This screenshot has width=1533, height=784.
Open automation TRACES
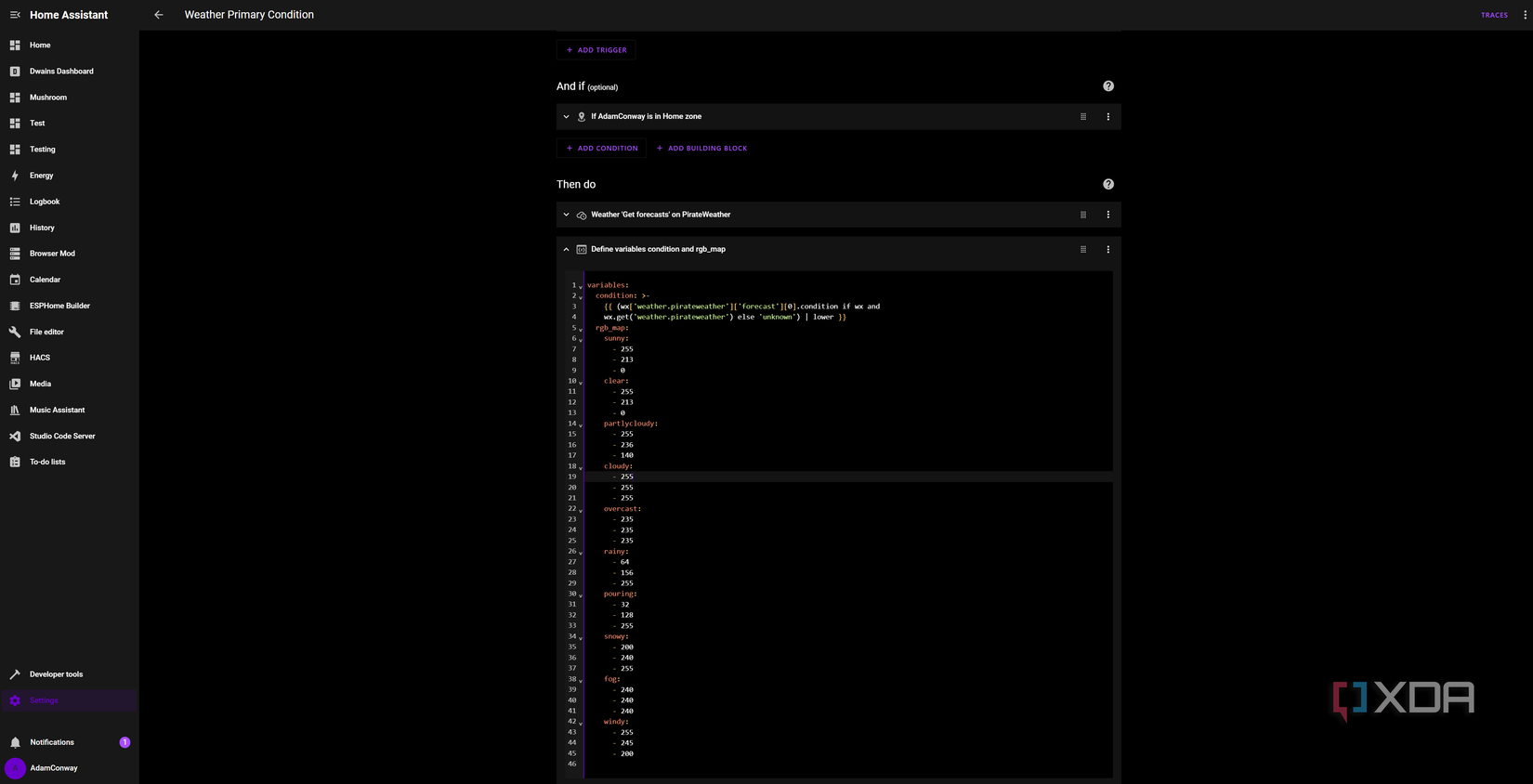(x=1494, y=15)
